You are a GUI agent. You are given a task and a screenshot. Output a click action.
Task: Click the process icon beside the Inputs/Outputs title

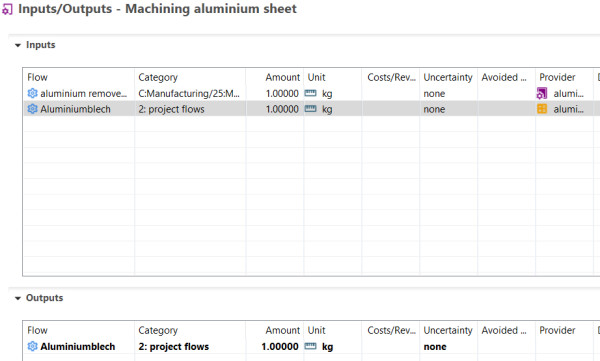pos(7,9)
